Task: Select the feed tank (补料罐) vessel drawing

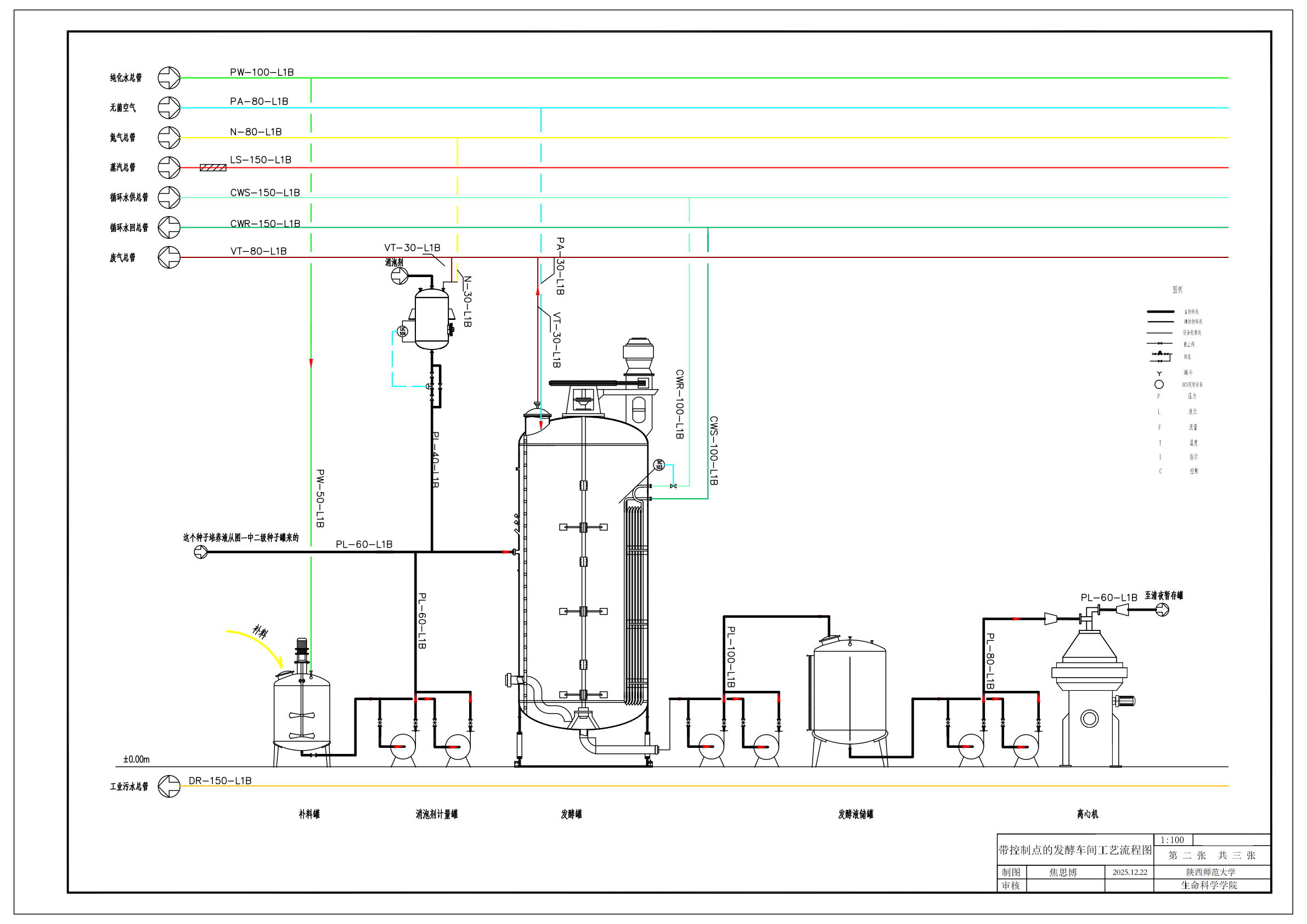Action: (302, 712)
